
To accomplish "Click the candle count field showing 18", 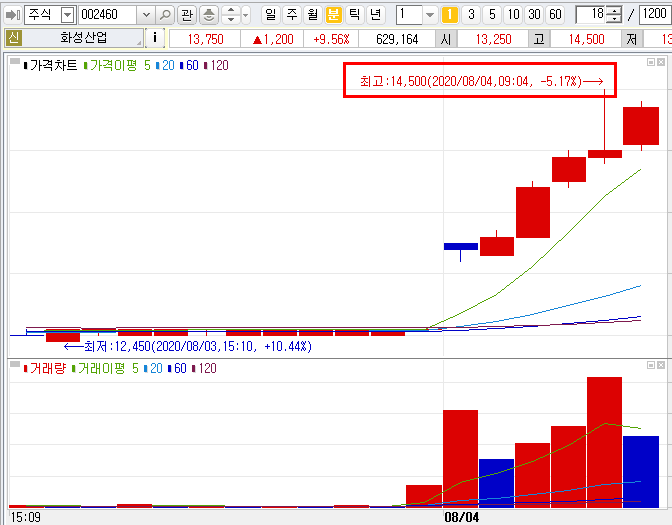I will click(x=591, y=15).
